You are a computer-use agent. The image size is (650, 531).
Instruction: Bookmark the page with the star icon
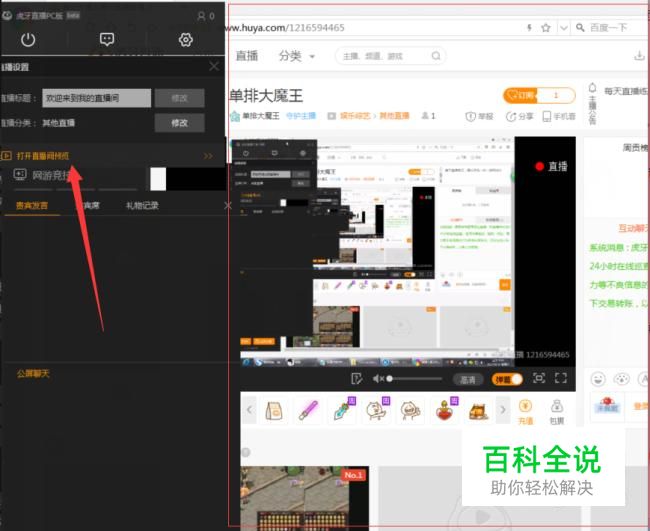click(x=546, y=28)
